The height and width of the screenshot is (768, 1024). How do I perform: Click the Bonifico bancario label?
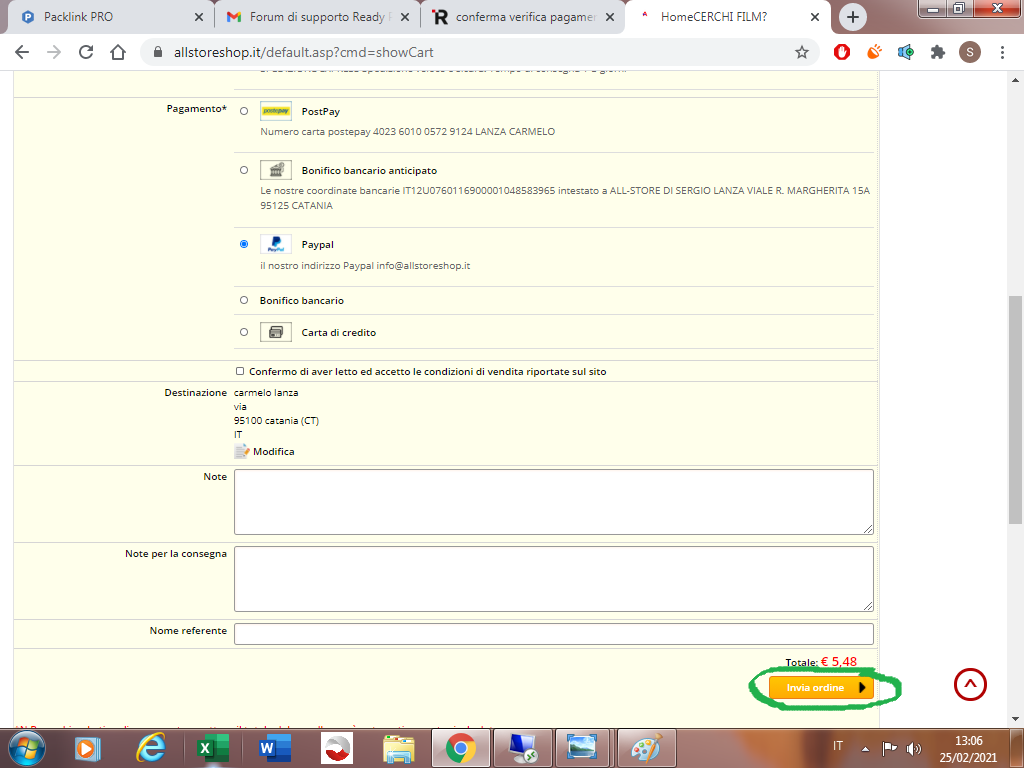point(302,300)
